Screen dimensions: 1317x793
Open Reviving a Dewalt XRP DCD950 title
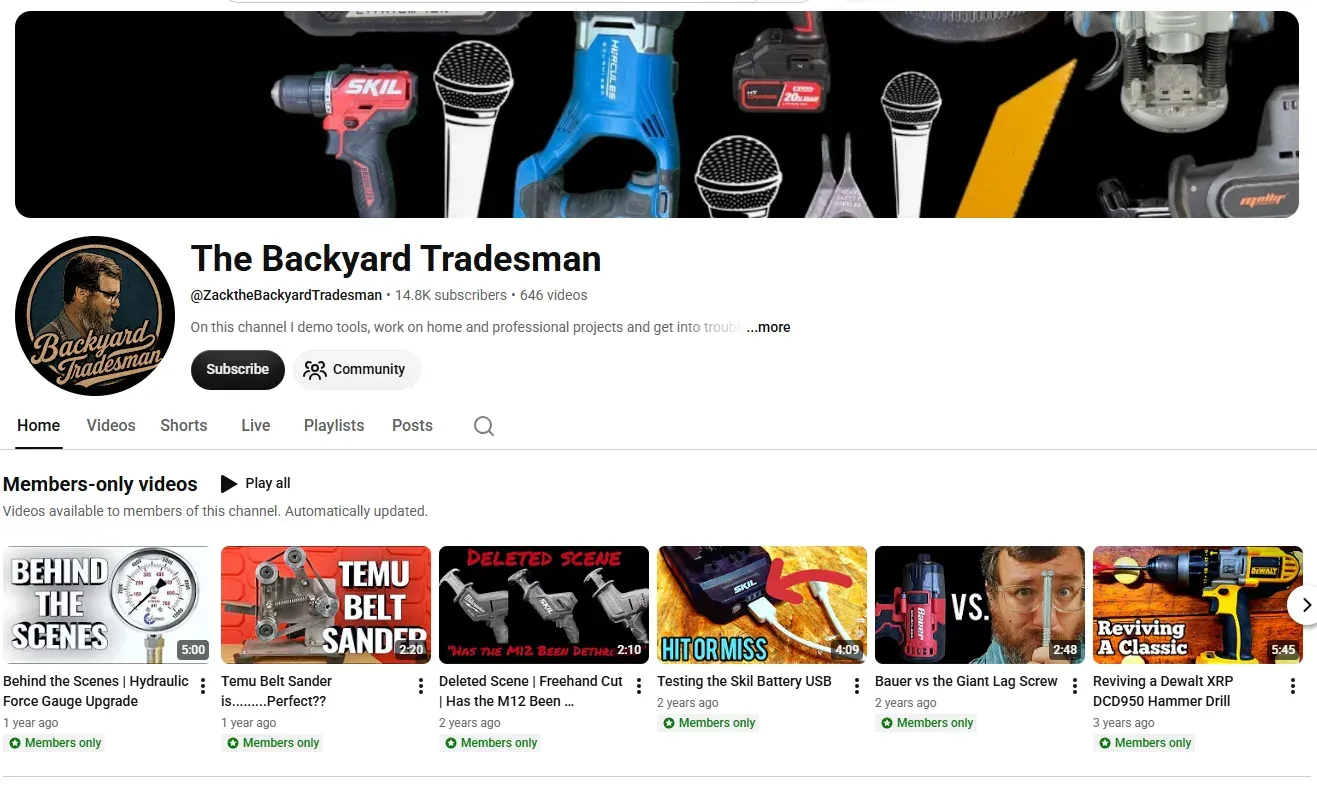click(x=1163, y=691)
